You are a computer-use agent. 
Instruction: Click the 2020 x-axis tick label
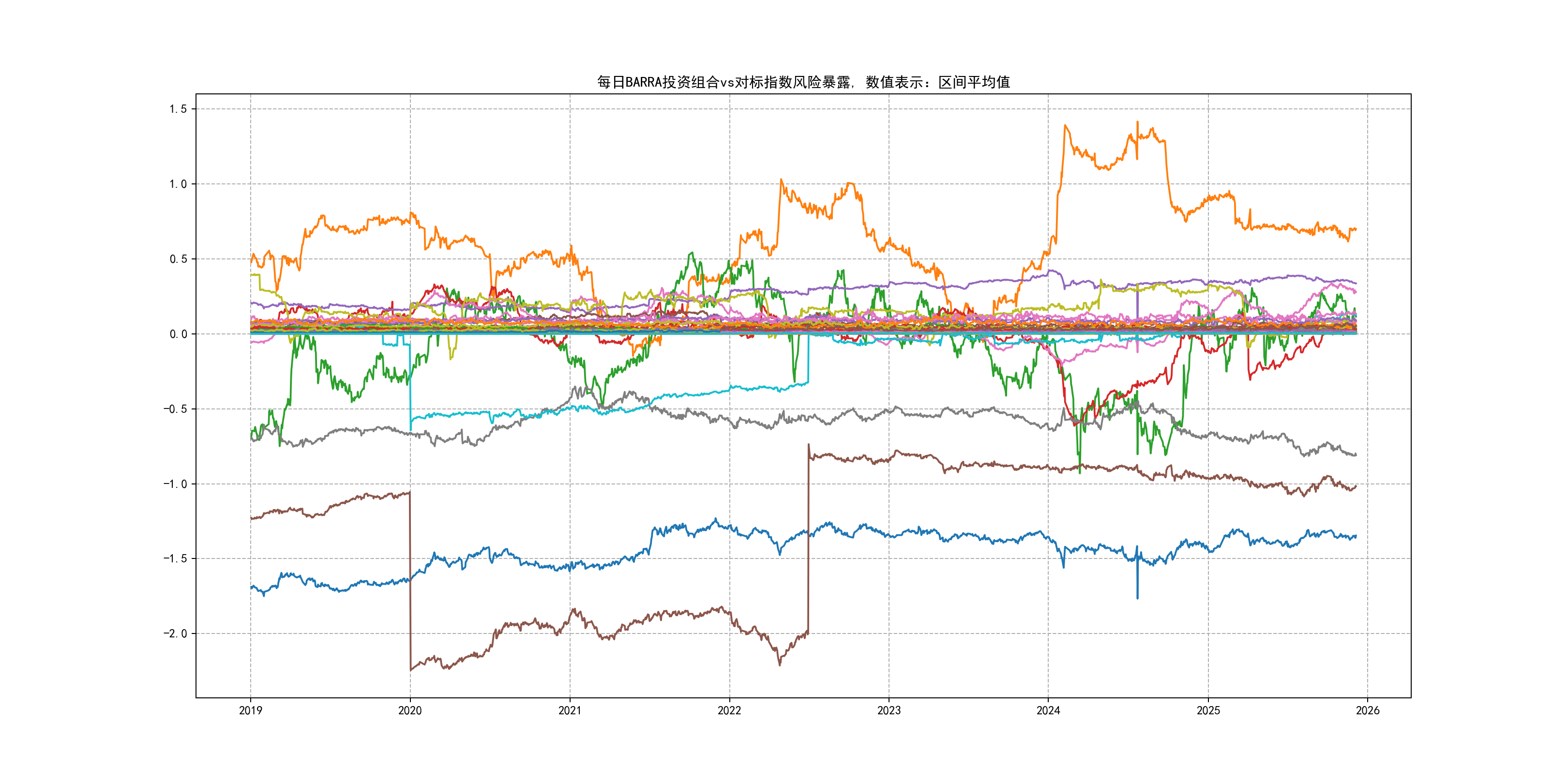coord(409,710)
